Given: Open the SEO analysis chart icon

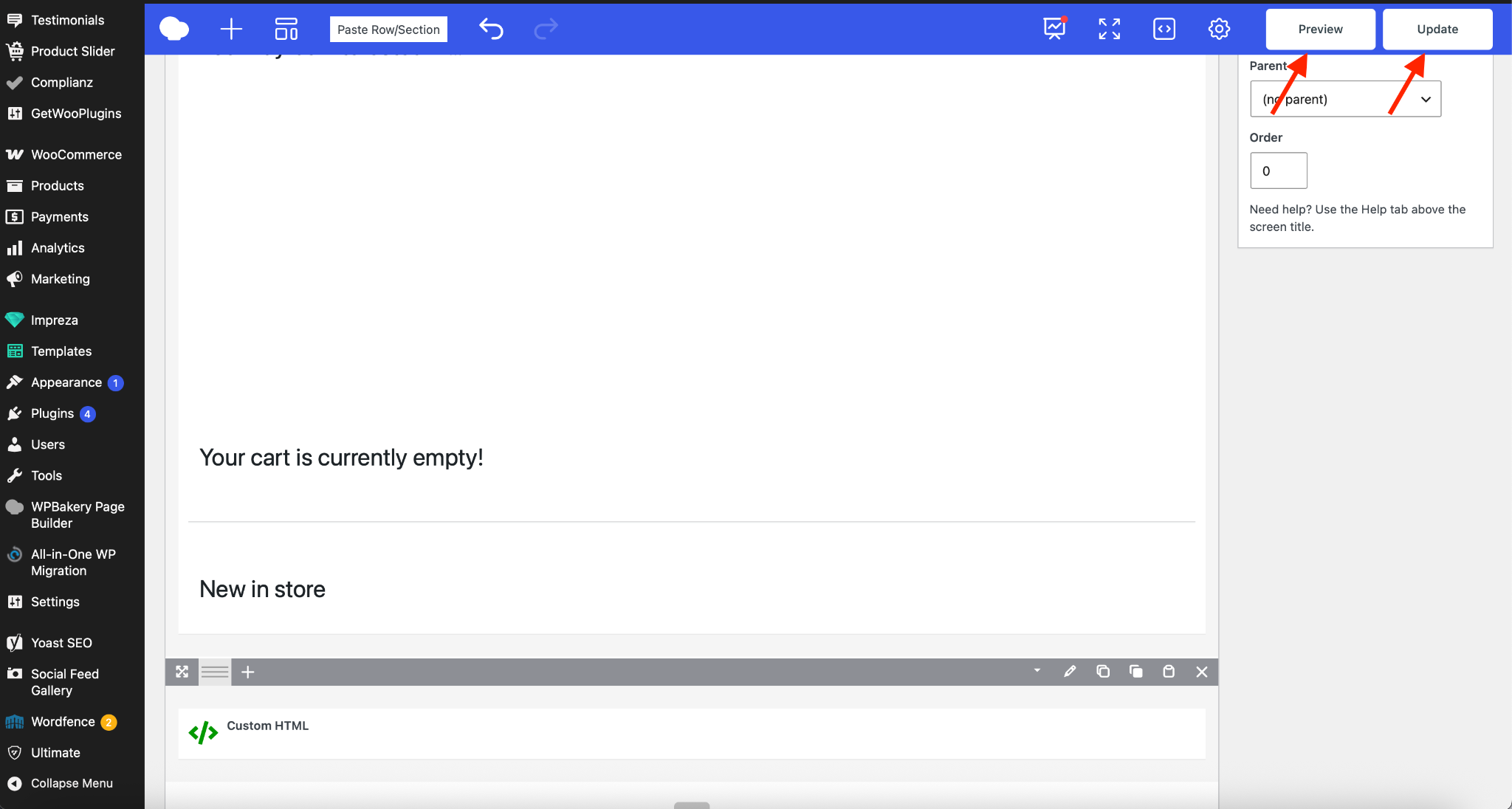Looking at the screenshot, I should pyautogui.click(x=1055, y=29).
